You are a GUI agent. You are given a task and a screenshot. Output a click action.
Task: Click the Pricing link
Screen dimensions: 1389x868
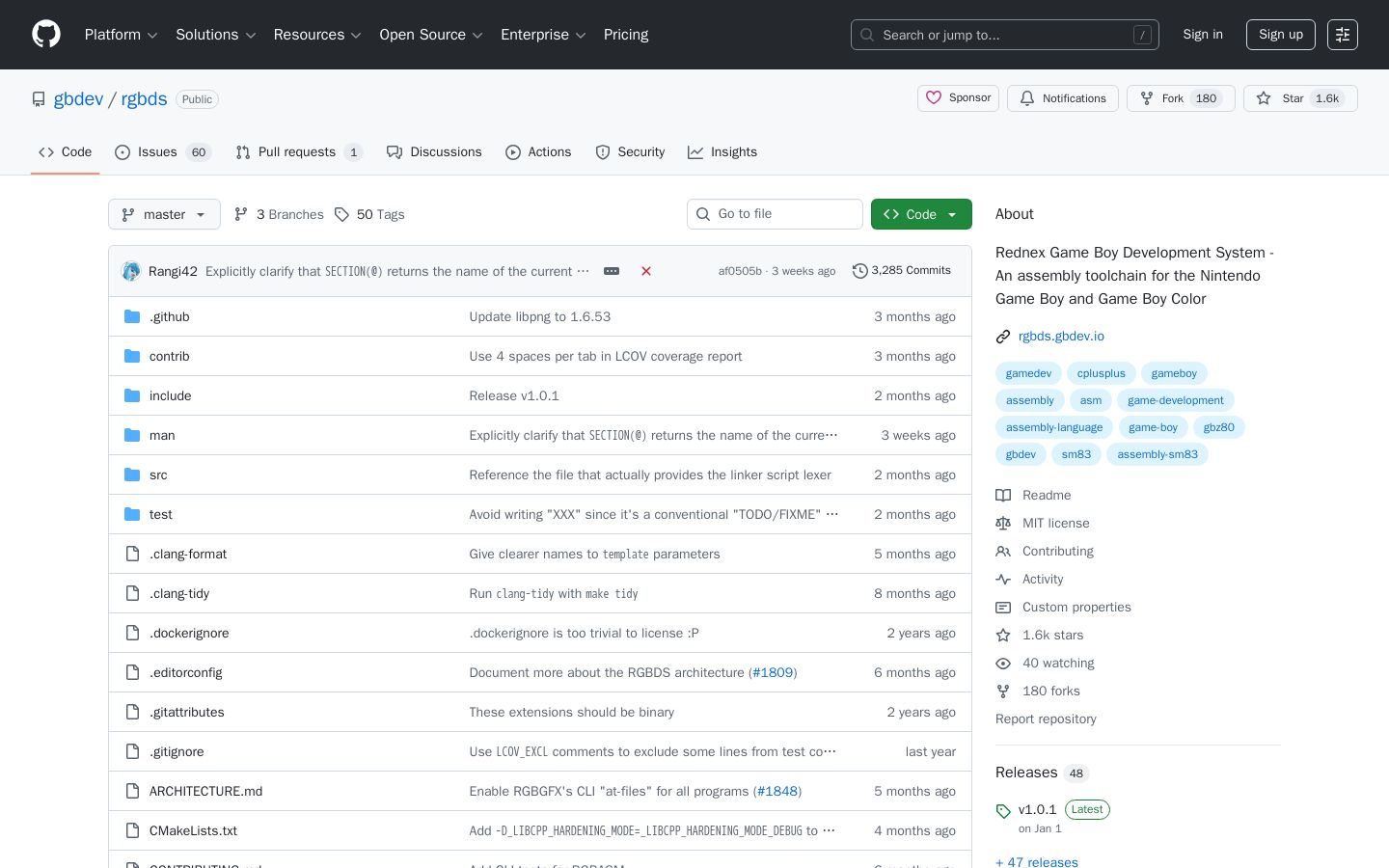(x=626, y=35)
